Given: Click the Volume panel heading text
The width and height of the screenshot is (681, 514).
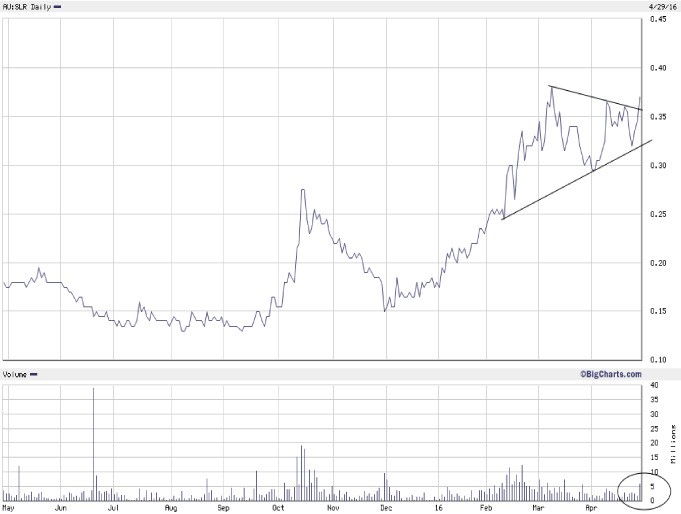Looking at the screenshot, I should pyautogui.click(x=14, y=374).
